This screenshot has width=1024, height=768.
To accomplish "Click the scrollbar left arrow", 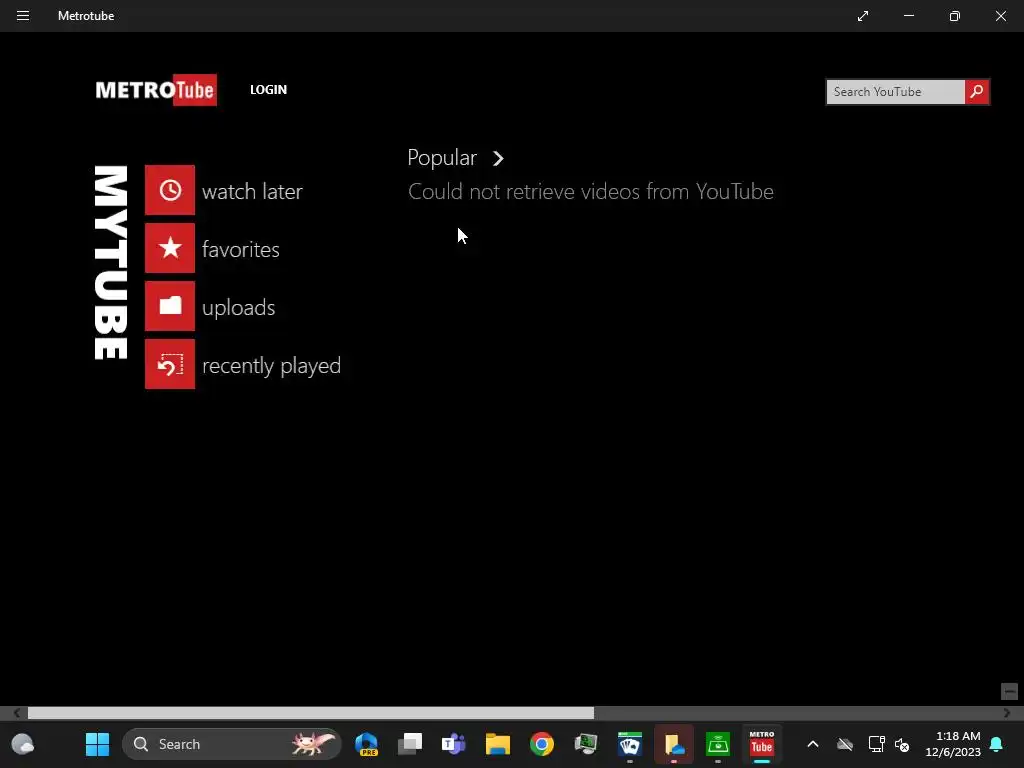I will click(16, 713).
